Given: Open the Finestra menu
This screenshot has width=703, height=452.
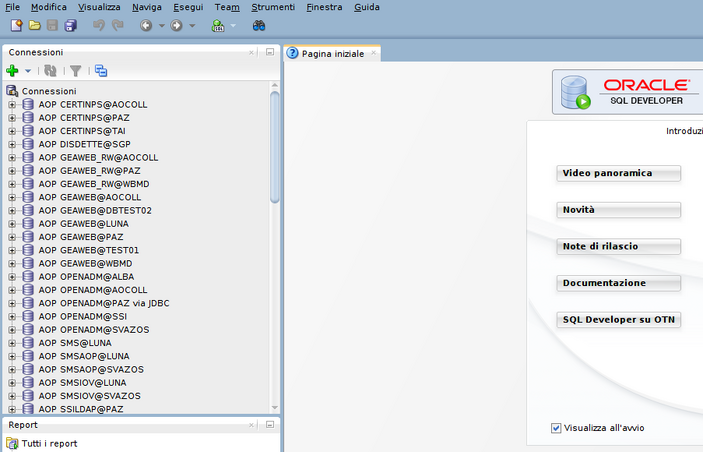Looking at the screenshot, I should tap(324, 7).
